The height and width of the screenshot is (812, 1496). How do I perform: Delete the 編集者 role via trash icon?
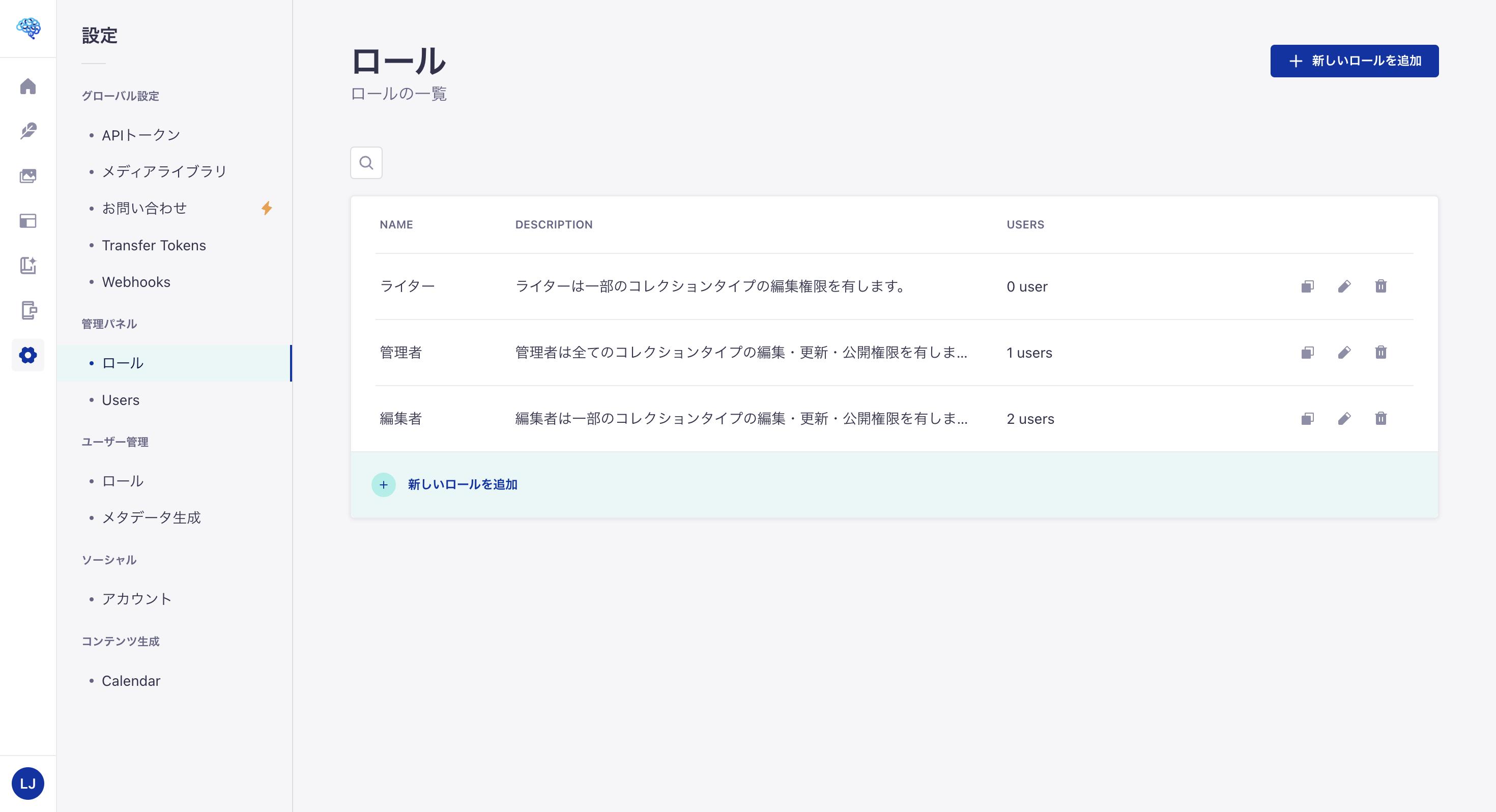coord(1382,418)
